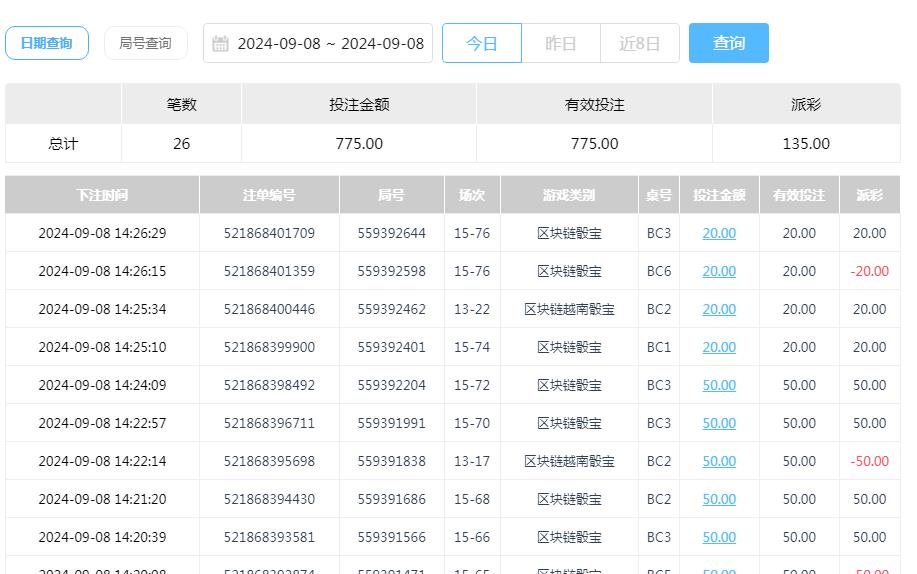The image size is (917, 574).
Task: Open 50.00 bet link for order 521868398492
Action: coord(718,385)
